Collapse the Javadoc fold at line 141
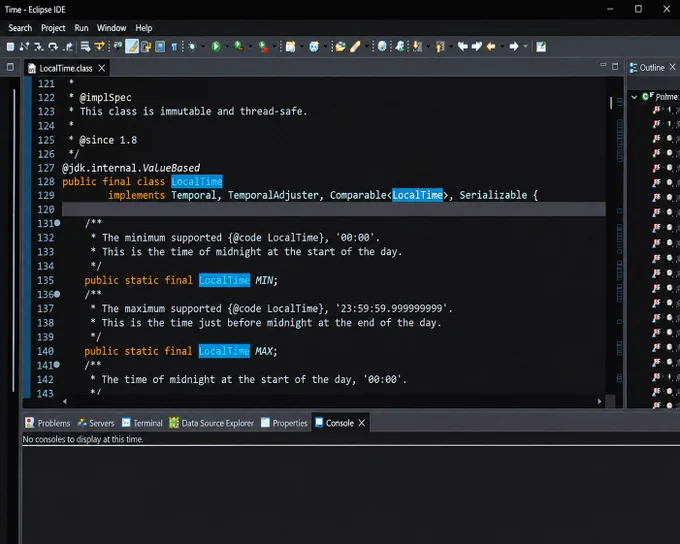The height and width of the screenshot is (544, 680). point(57,365)
